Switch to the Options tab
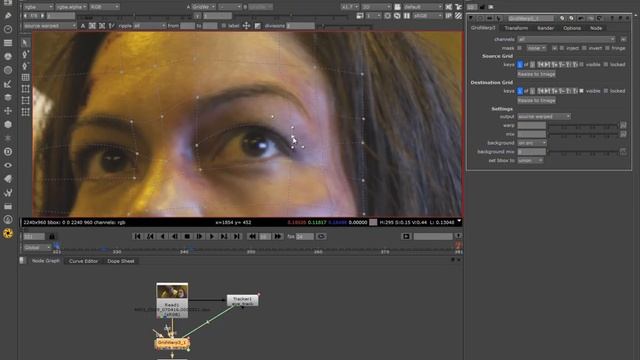The image size is (640, 360). [572, 28]
